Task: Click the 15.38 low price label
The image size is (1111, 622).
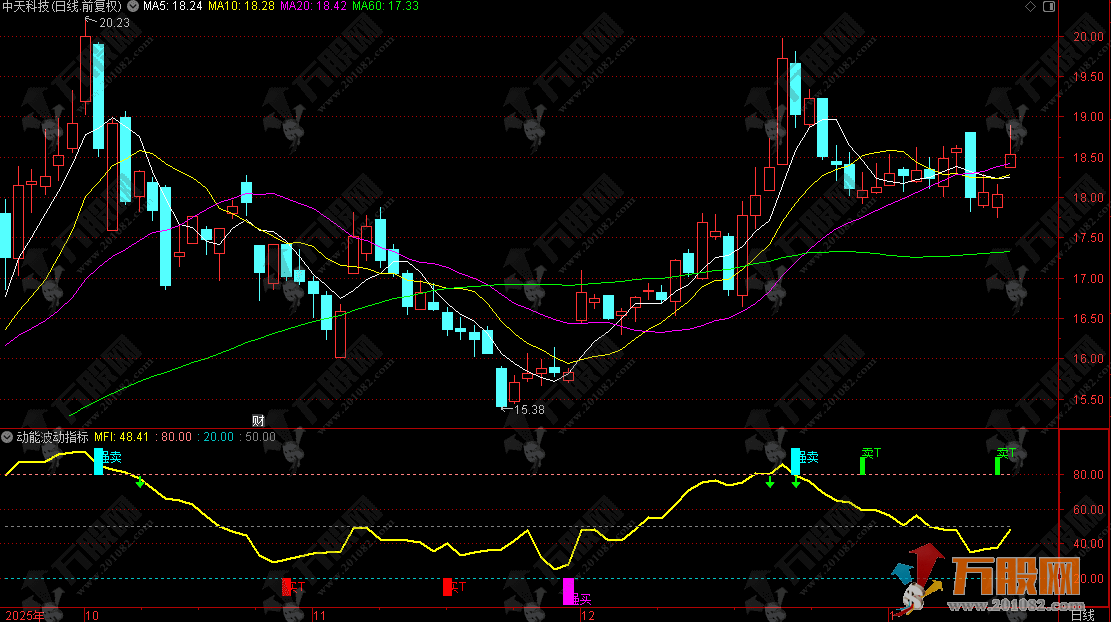Action: click(529, 409)
